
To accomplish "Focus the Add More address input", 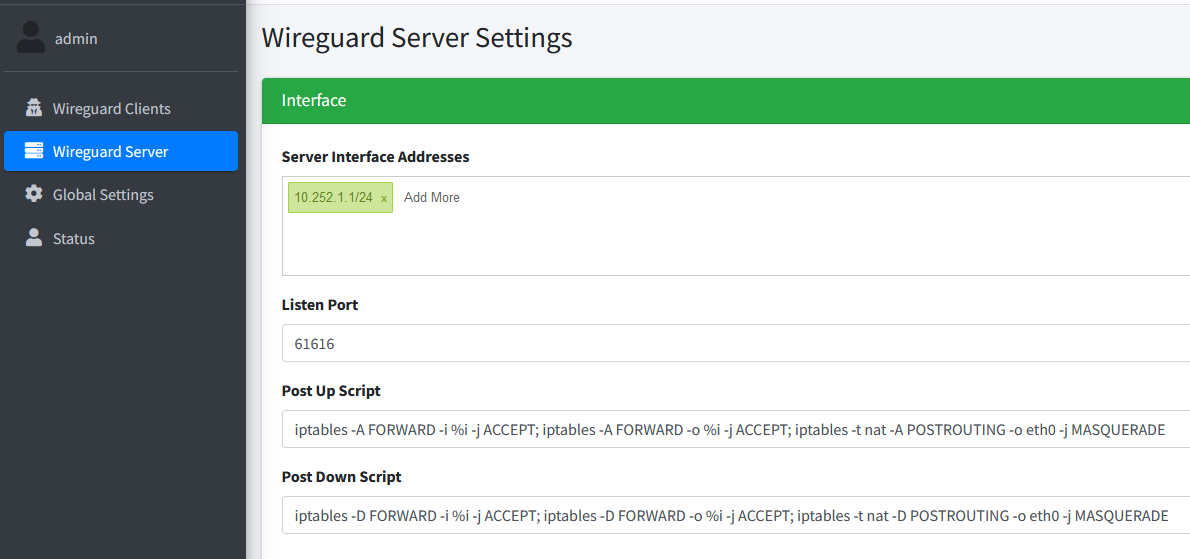I will tap(432, 197).
